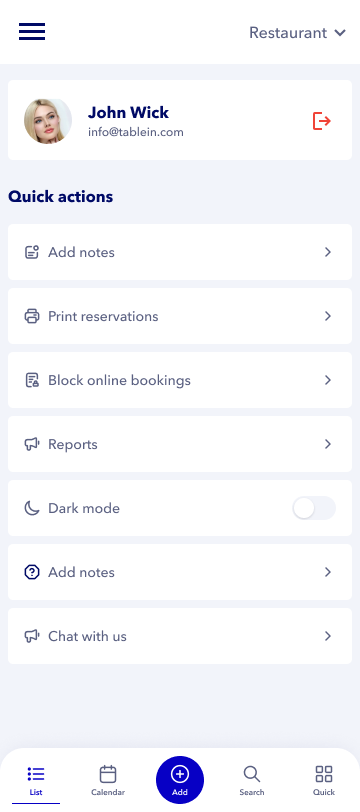Viewport: 360px width, 812px height.
Task: Switch to the Calendar tab
Action: tap(108, 780)
